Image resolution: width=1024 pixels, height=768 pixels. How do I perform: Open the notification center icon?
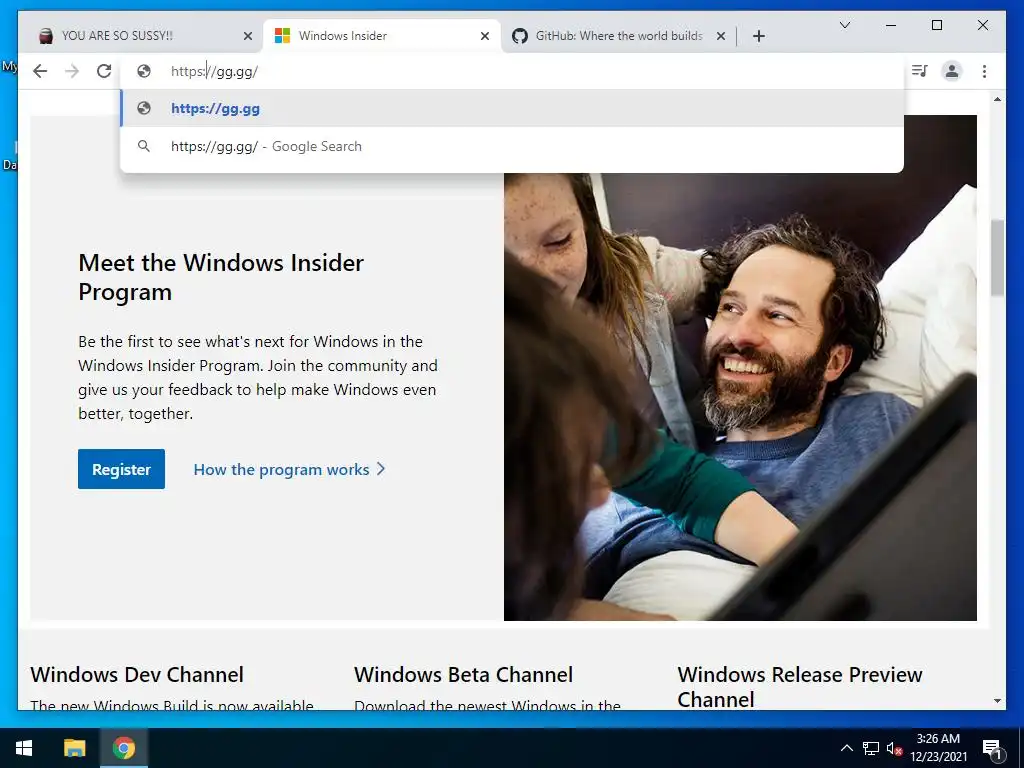(x=992, y=749)
